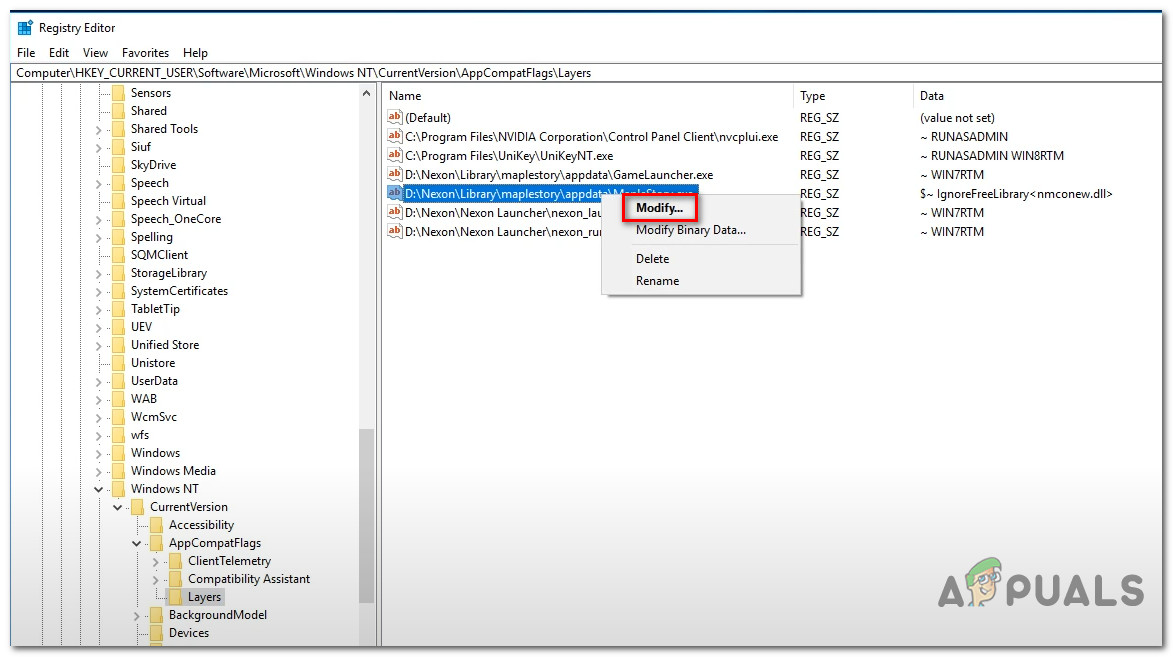Click the GameLauncher.exe value's ab icon
Image resolution: width=1173 pixels, height=657 pixels.
(x=394, y=174)
